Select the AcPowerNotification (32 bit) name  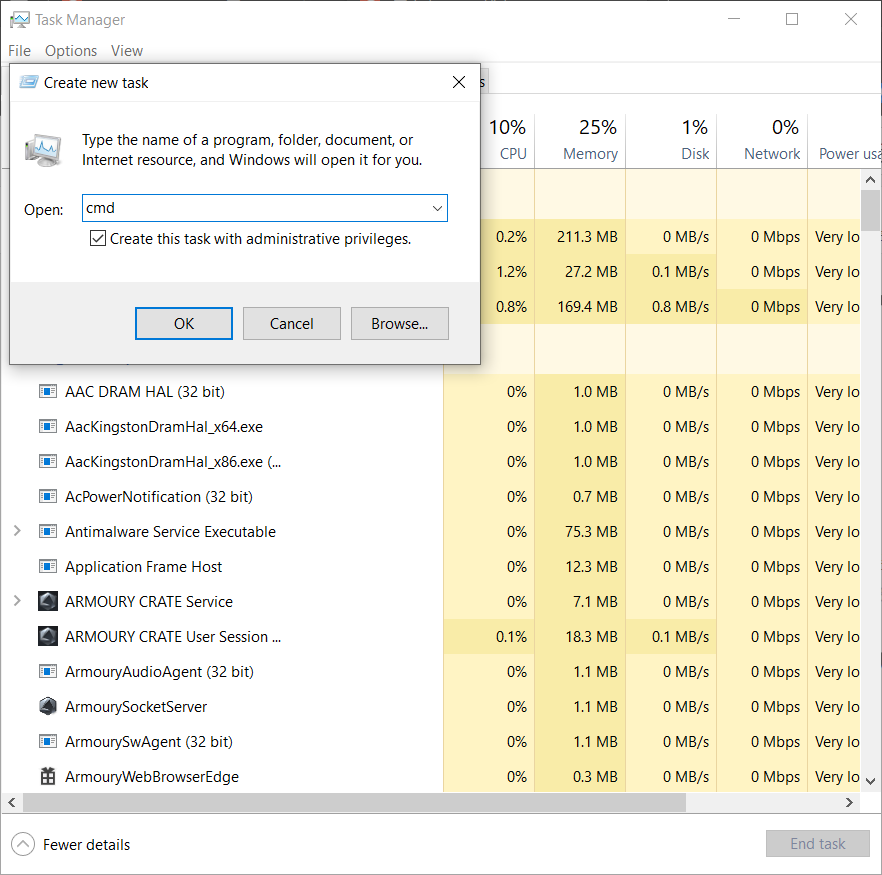click(159, 497)
